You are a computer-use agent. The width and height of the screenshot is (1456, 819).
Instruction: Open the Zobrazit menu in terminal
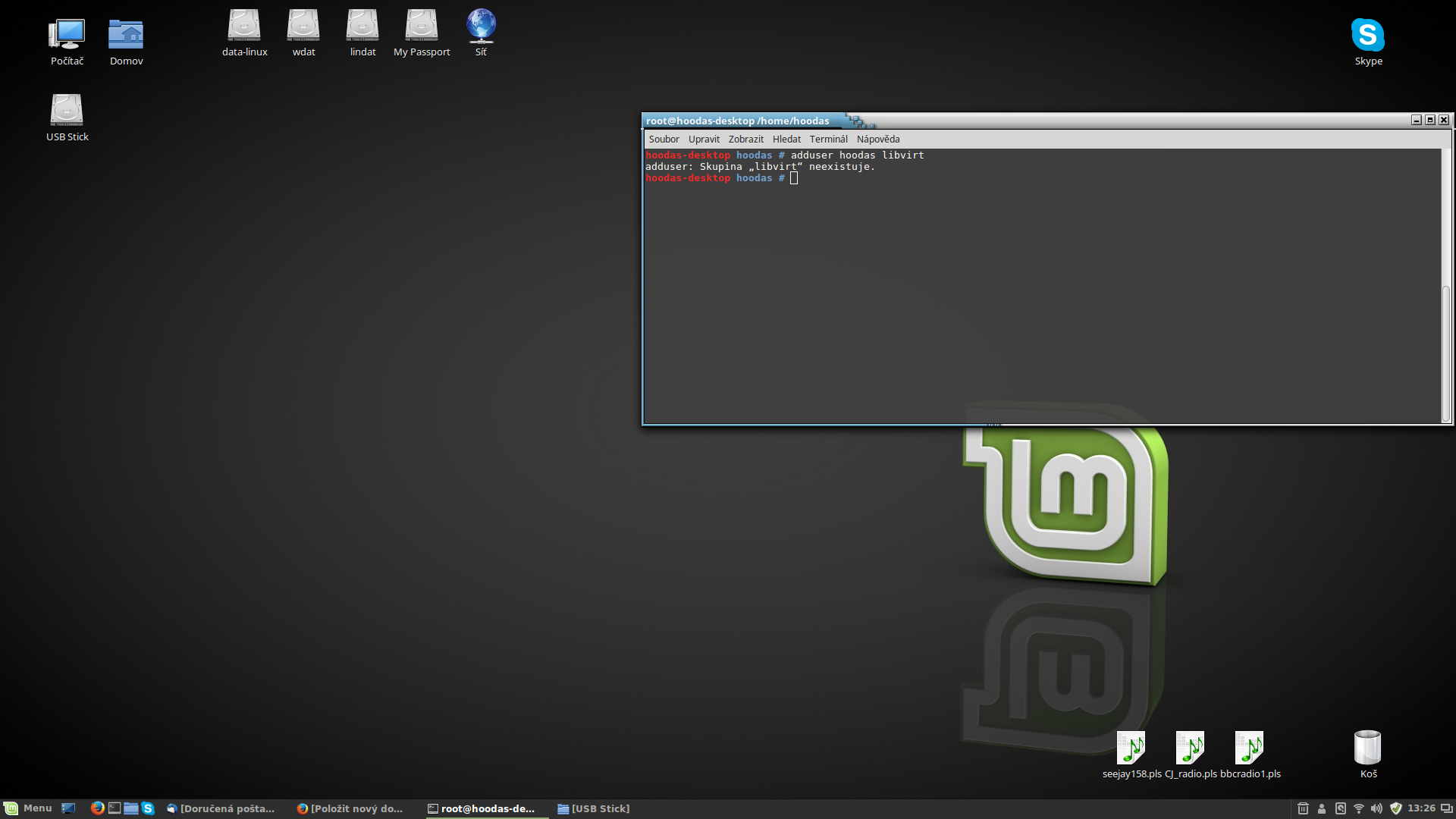click(x=746, y=140)
